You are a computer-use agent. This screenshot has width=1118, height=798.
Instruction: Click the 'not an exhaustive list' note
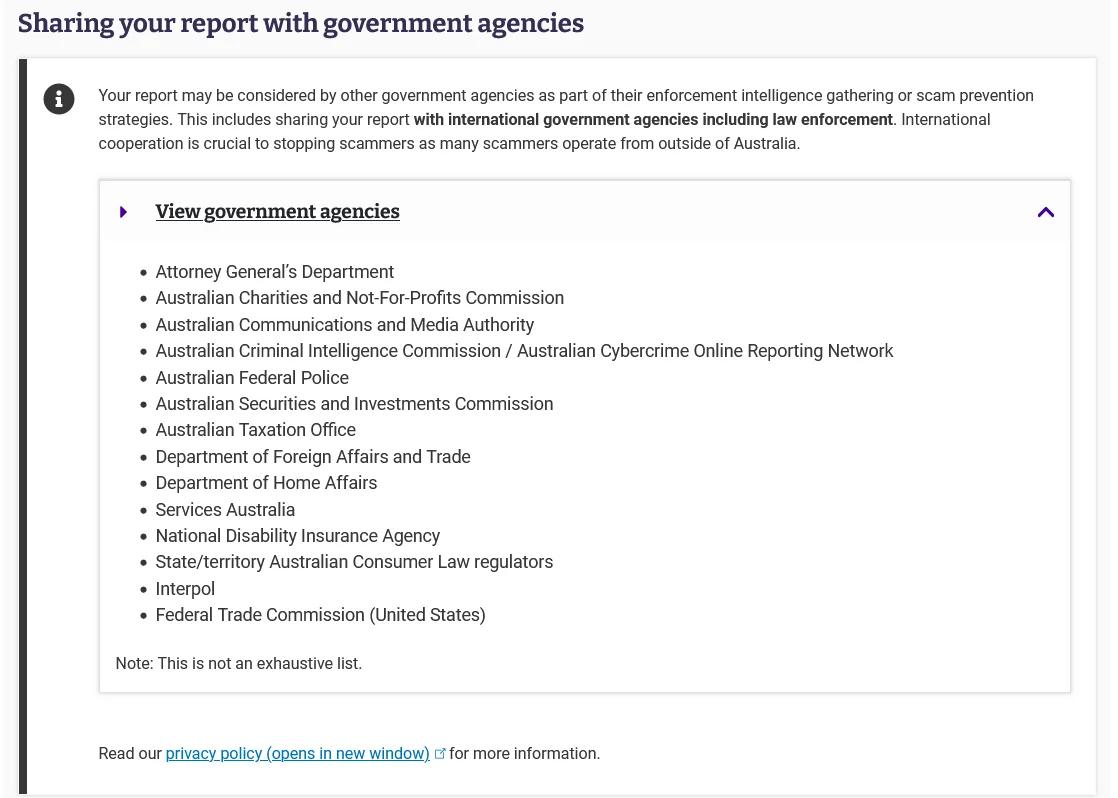click(x=239, y=663)
